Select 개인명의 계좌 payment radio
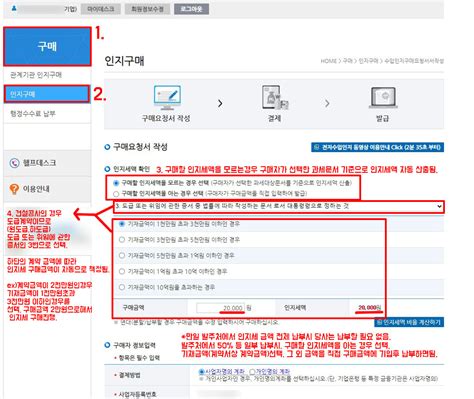Image resolution: width=474 pixels, height=399 pixels. pyautogui.click(x=252, y=371)
